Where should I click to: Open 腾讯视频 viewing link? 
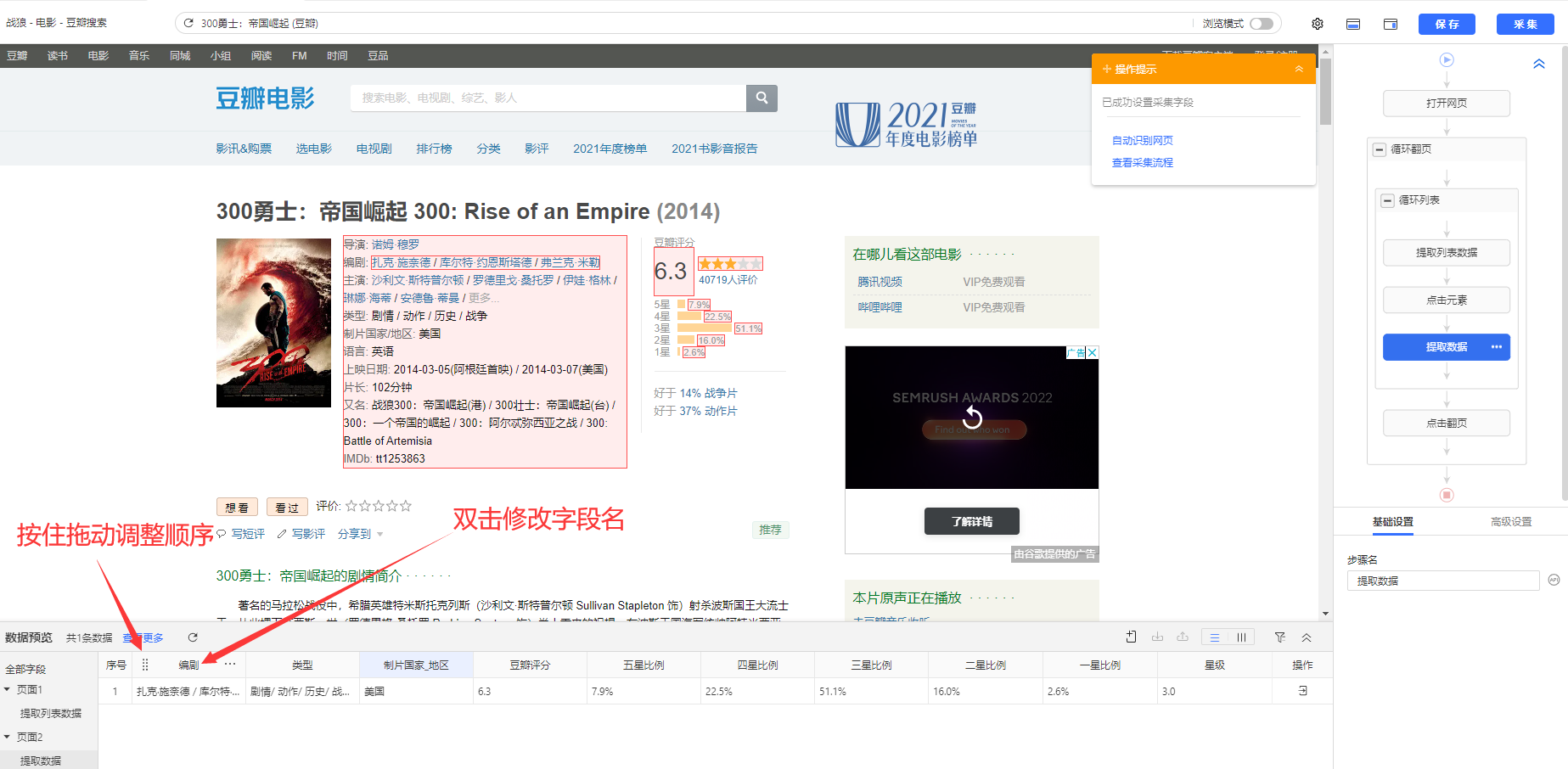(x=880, y=282)
